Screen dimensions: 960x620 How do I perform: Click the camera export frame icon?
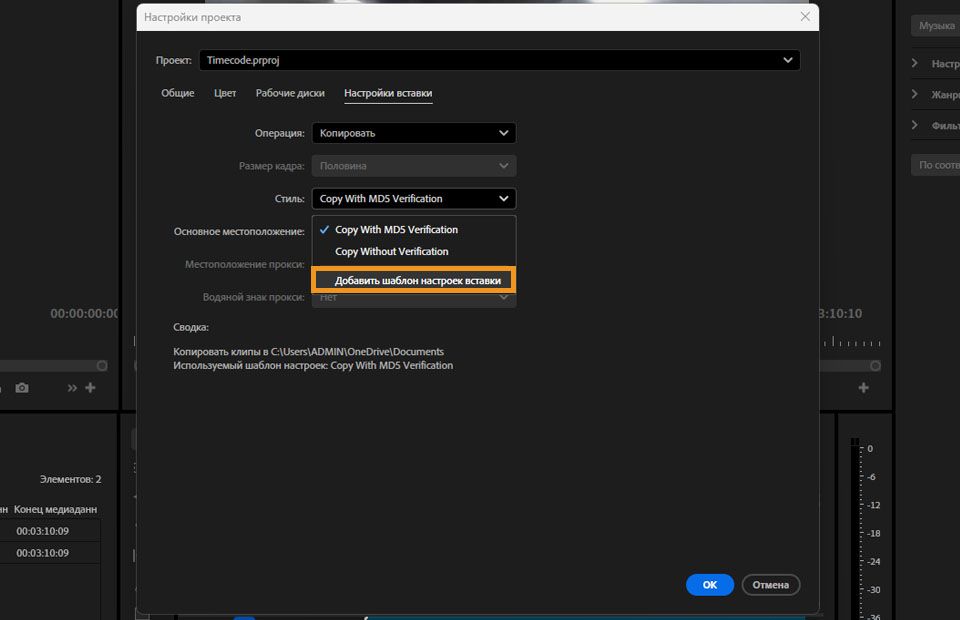click(x=22, y=387)
